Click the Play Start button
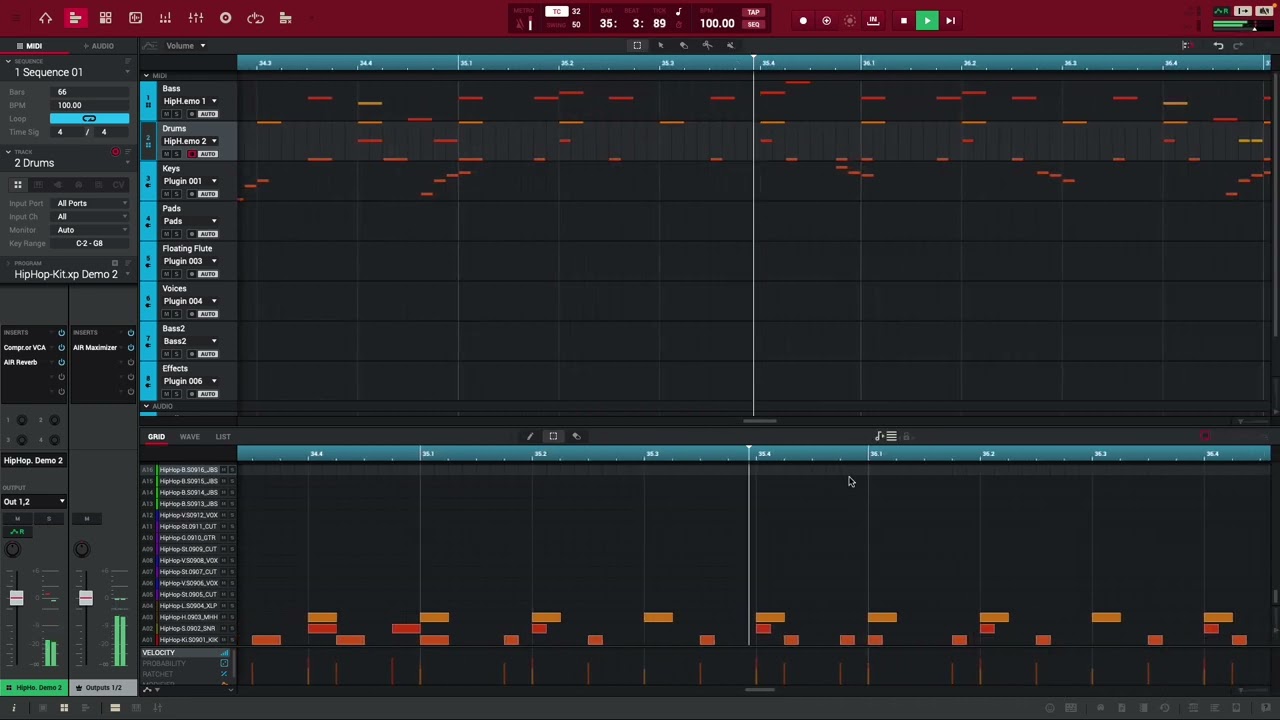 pyautogui.click(x=951, y=20)
